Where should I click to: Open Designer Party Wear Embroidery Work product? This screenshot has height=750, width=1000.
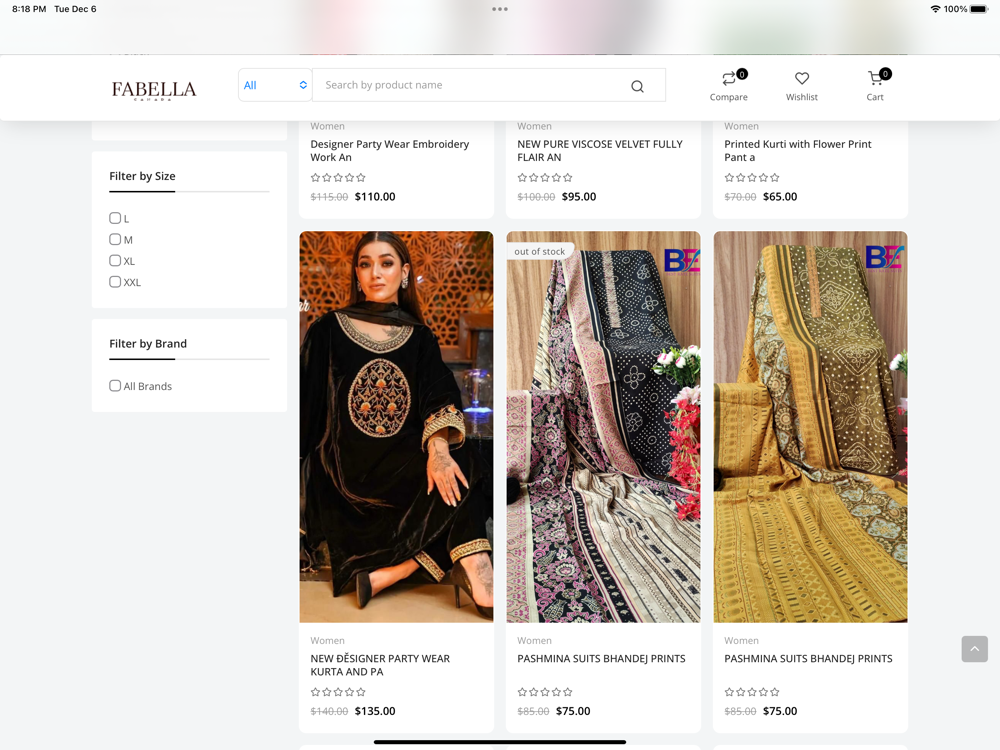pos(390,151)
